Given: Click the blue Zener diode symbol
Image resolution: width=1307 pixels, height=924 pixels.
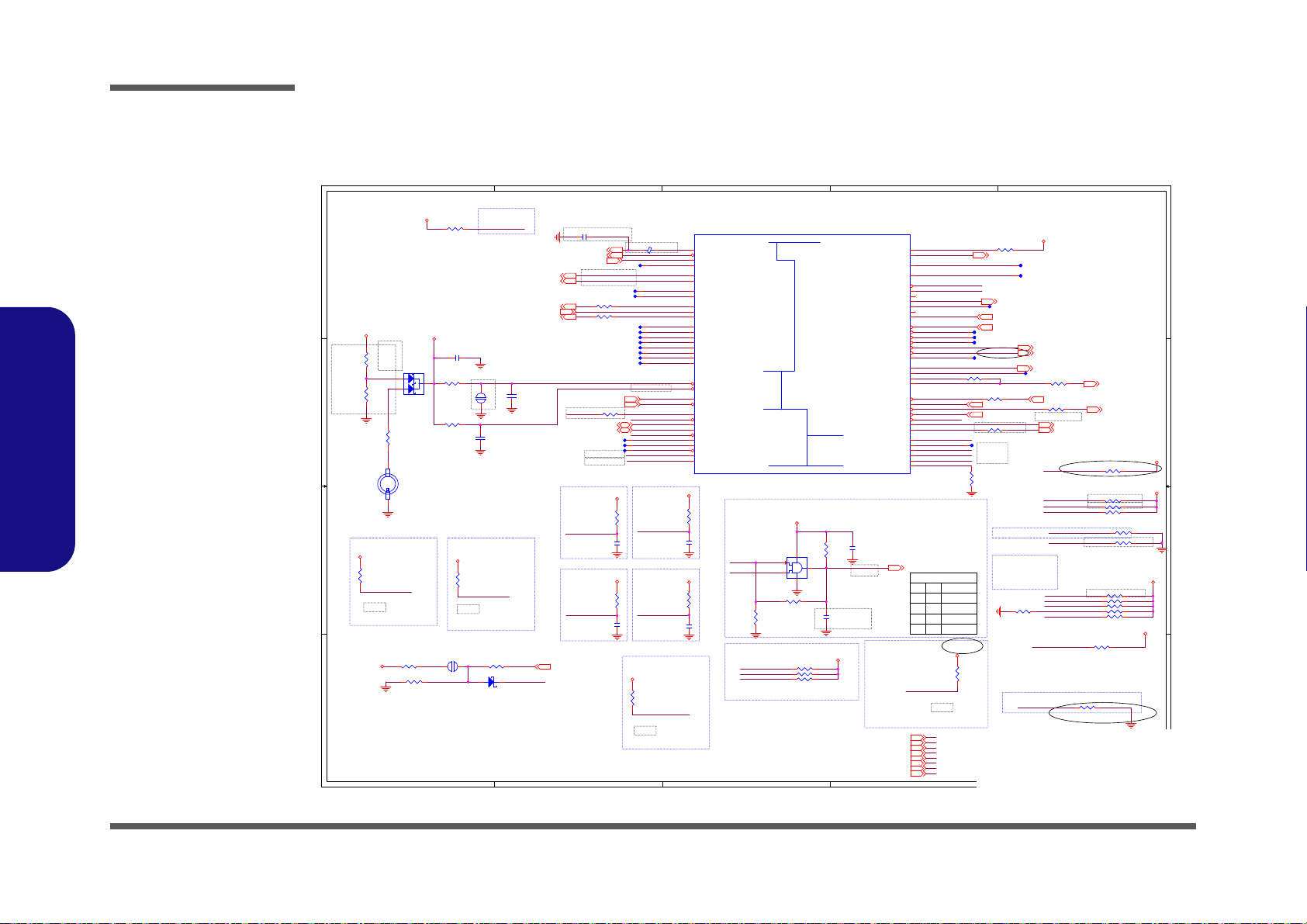Looking at the screenshot, I should click(493, 682).
